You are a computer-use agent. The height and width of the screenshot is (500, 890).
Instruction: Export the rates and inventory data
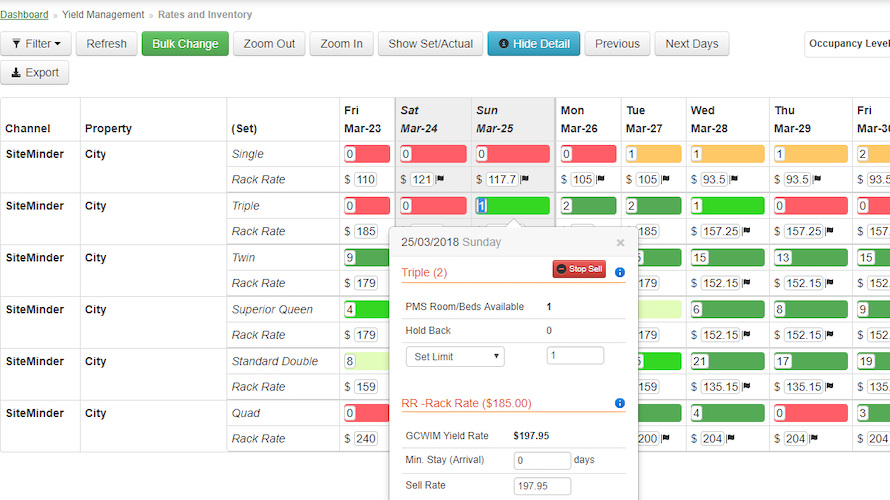(x=35, y=73)
